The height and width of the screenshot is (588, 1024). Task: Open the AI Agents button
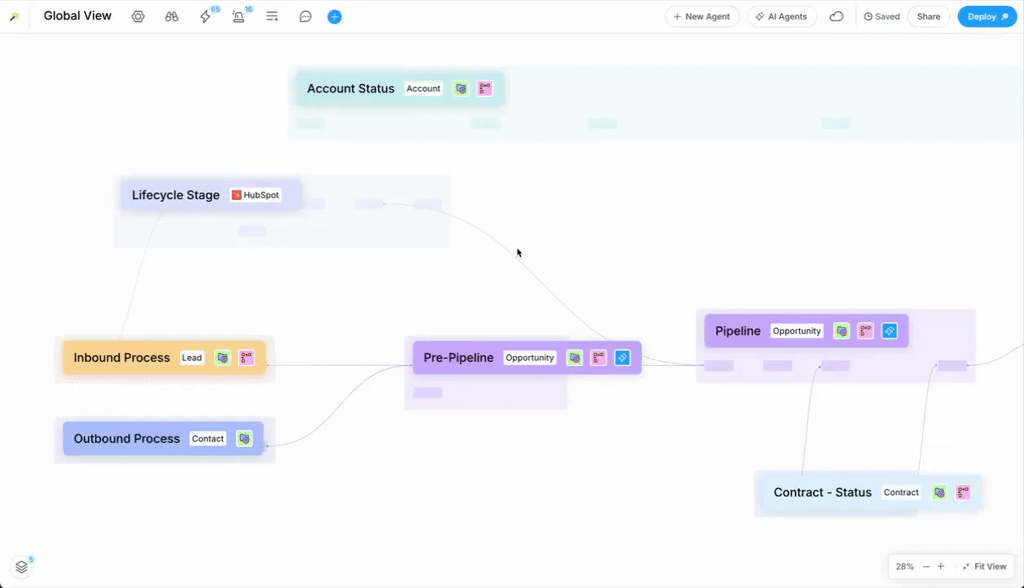782,17
